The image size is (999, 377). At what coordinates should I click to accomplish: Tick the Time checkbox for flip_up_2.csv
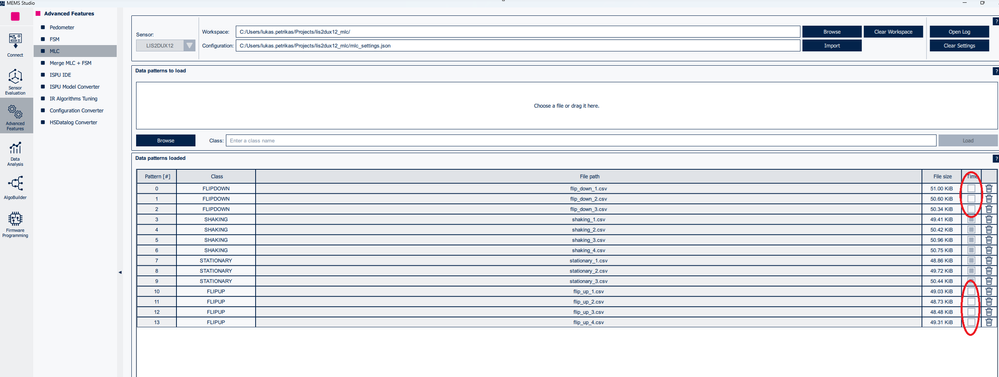[971, 301]
